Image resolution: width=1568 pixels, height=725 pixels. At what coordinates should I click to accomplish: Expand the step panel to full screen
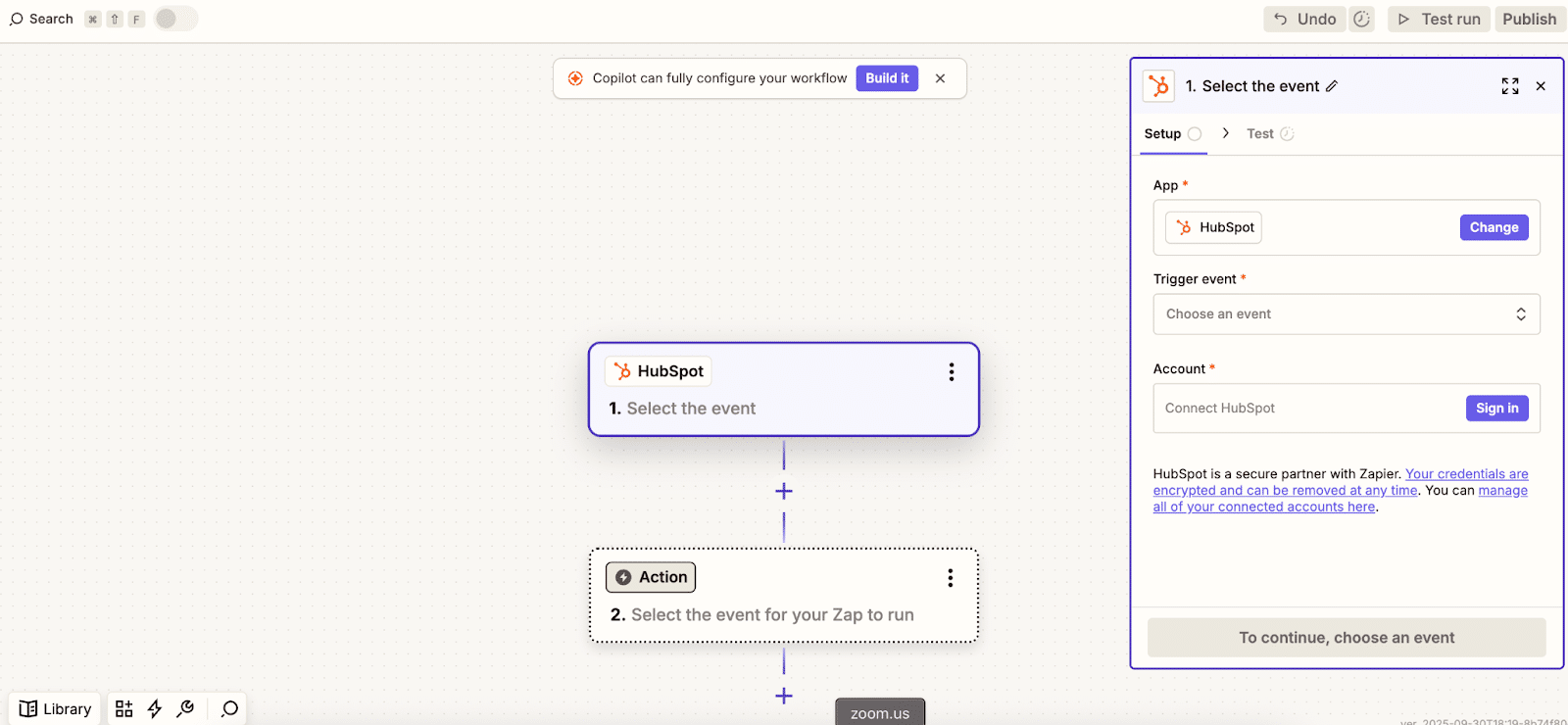1510,86
